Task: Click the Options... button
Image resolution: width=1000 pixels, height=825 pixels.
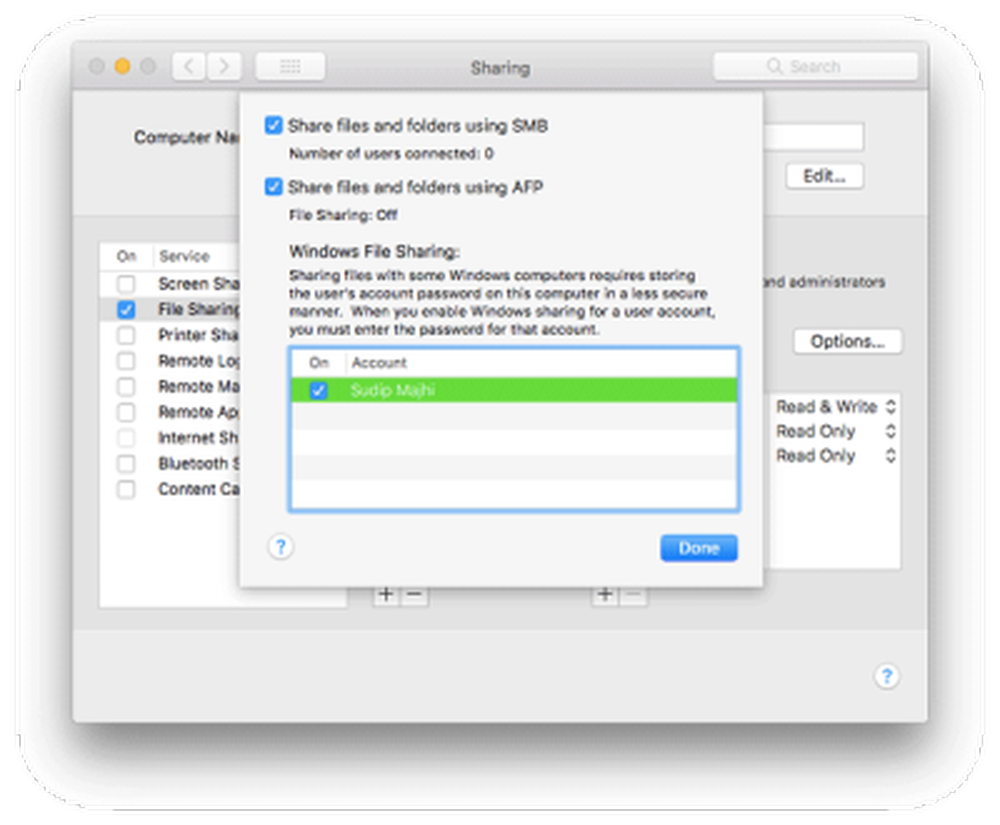Action: (847, 341)
